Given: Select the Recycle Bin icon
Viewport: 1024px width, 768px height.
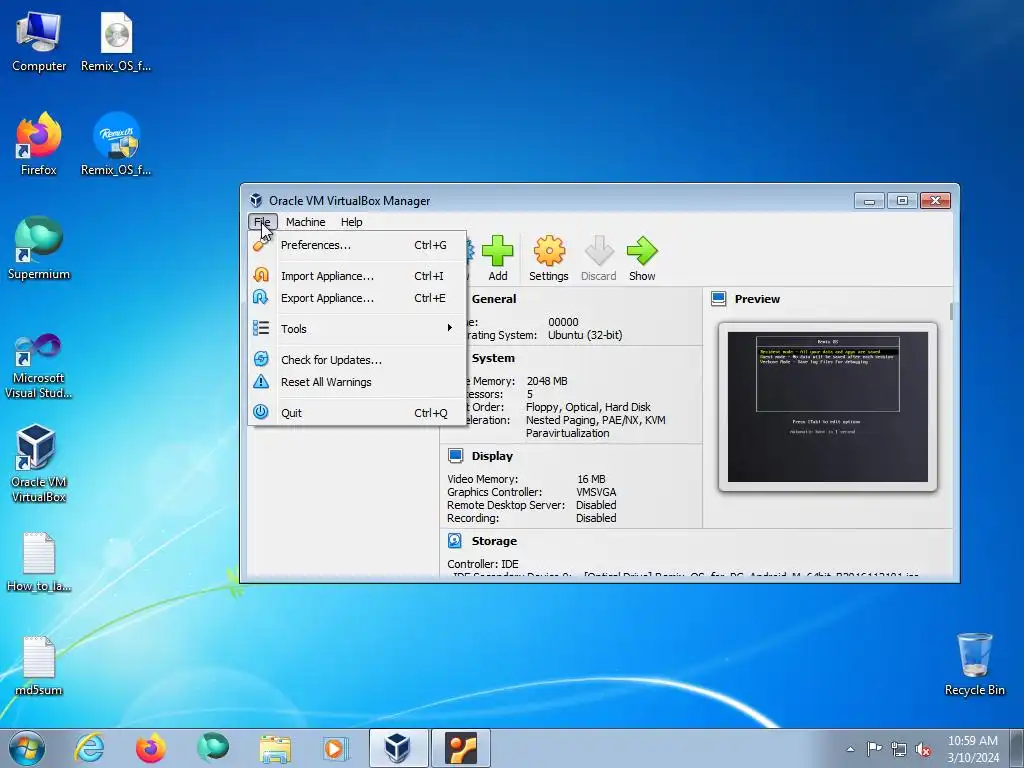Looking at the screenshot, I should (974, 664).
